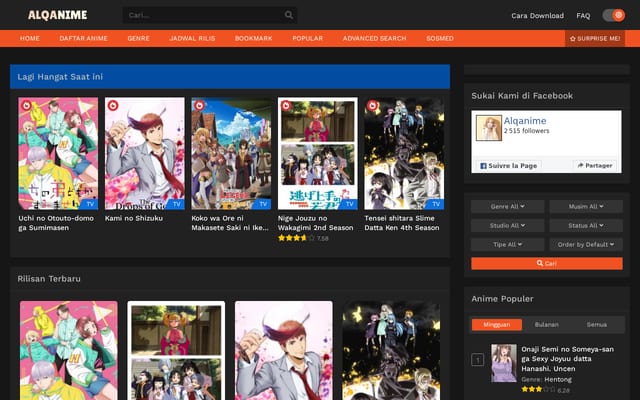The width and height of the screenshot is (640, 400).
Task: Click TV badge on Kami no Shizuku poster
Action: [176, 204]
